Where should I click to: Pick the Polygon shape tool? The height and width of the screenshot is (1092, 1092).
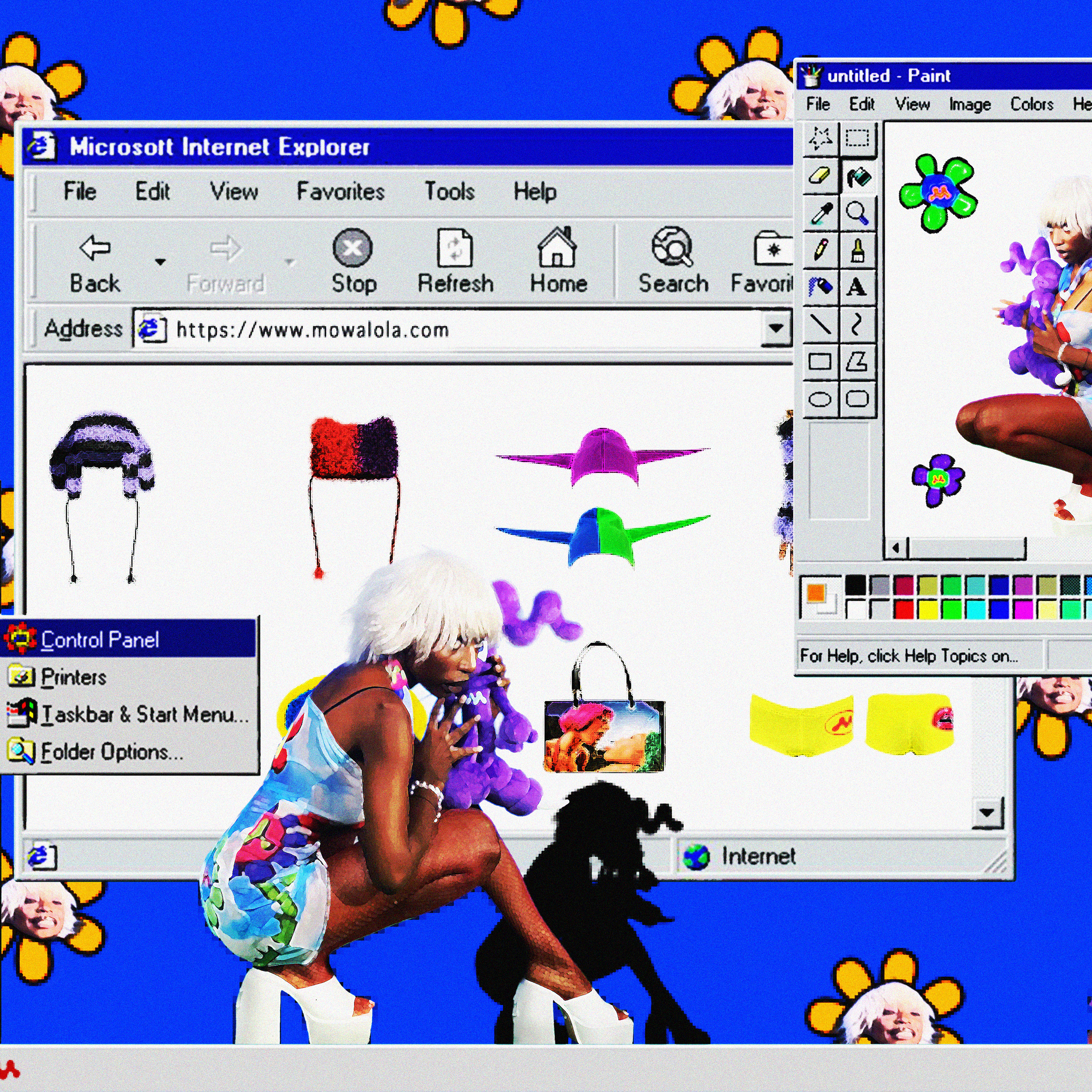click(857, 362)
